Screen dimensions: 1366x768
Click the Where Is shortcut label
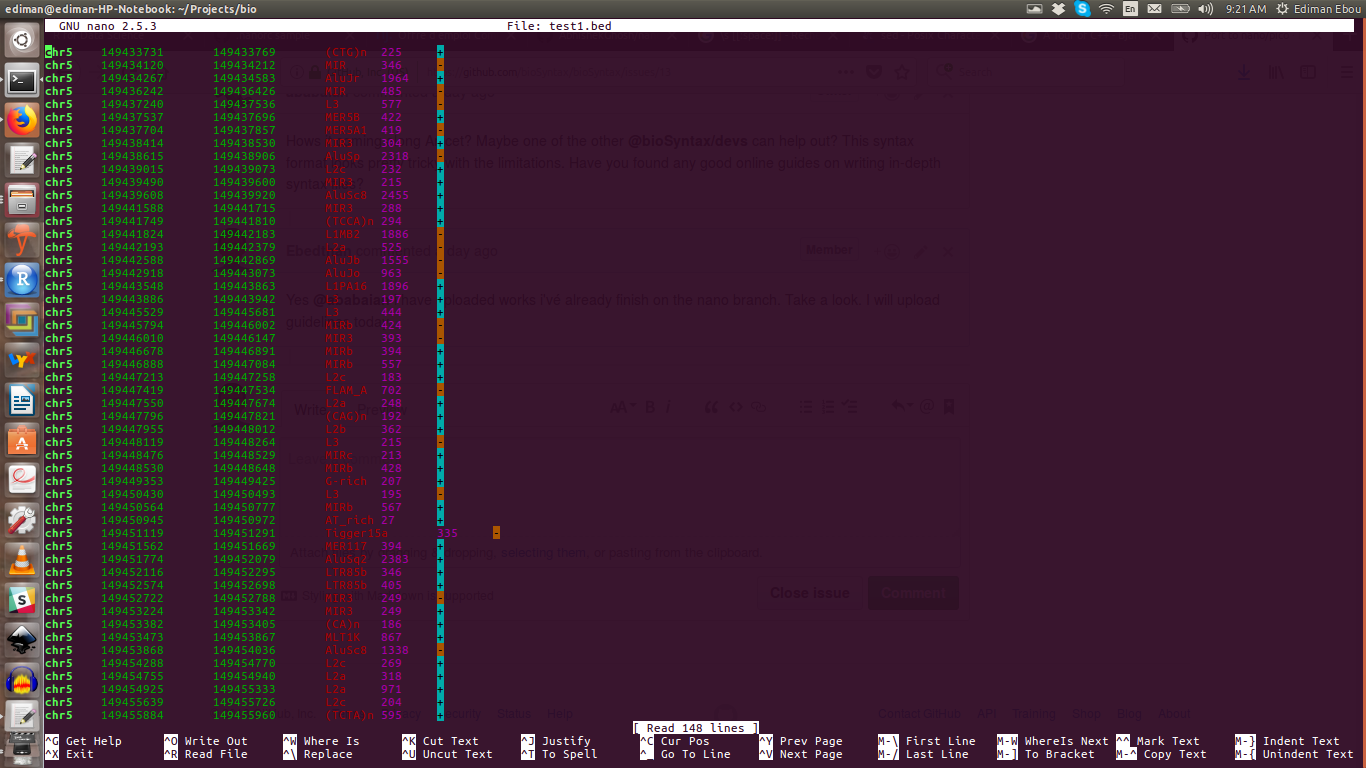331,741
